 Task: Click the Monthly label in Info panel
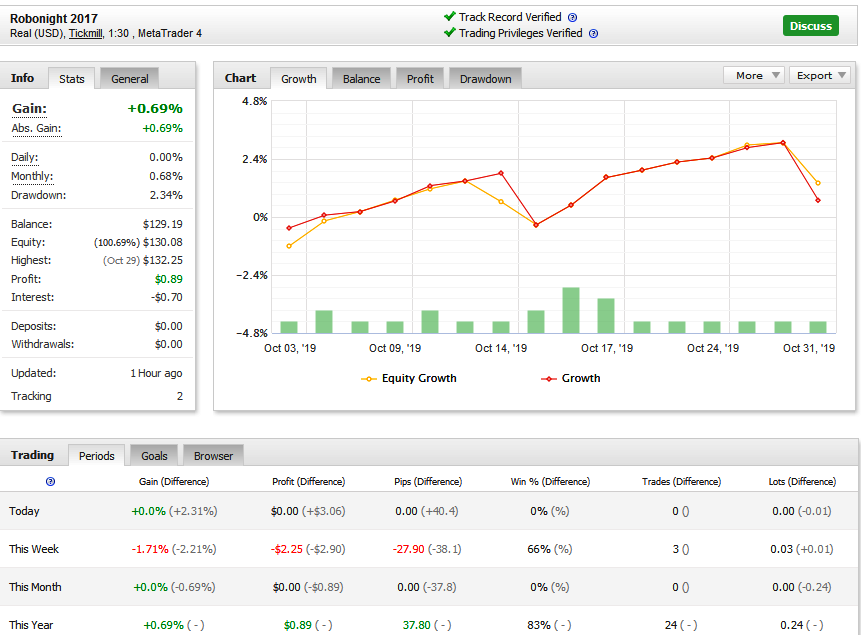tap(32, 176)
